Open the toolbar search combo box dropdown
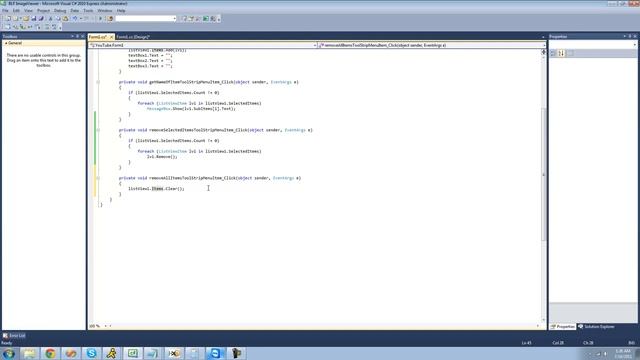 coord(174,18)
